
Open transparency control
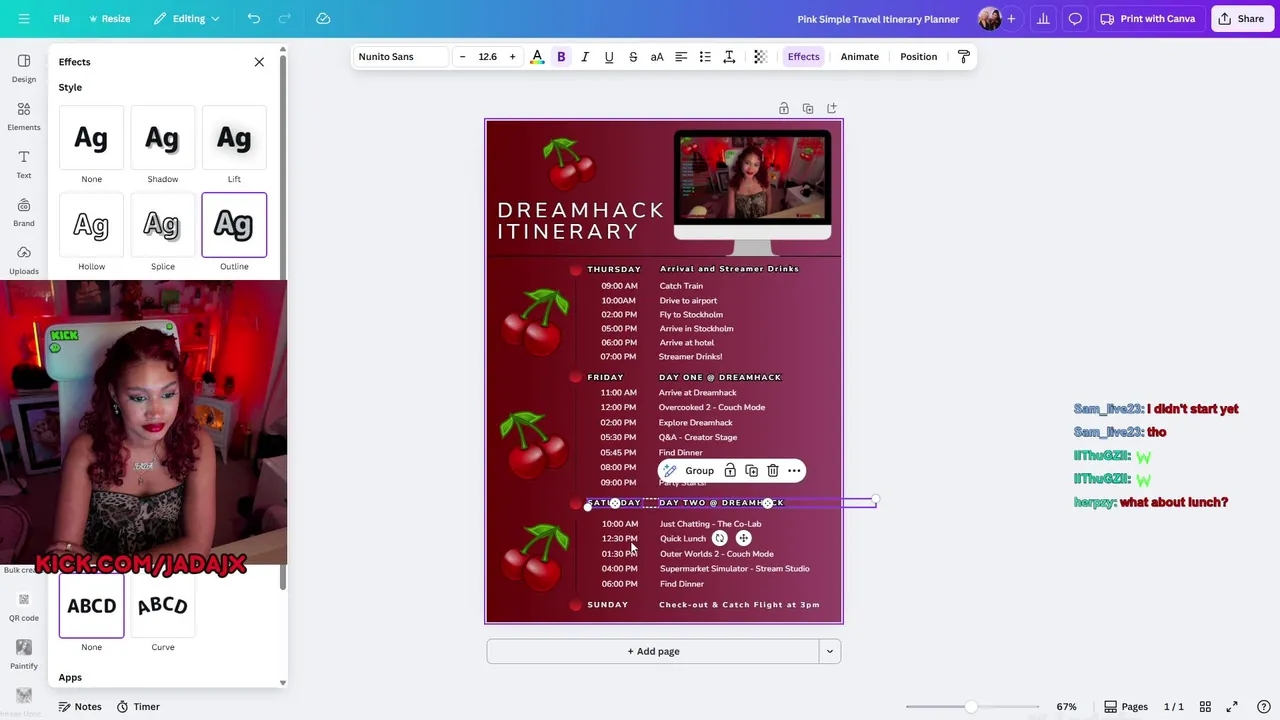(760, 57)
